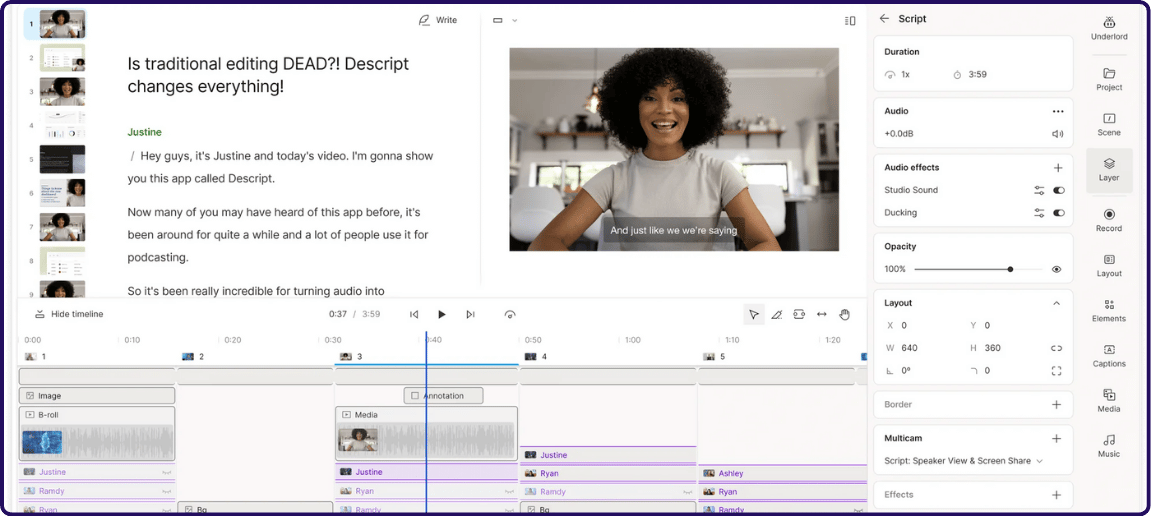Viewport: 1151px width, 517px height.
Task: Adjust the Opacity slider handle
Action: click(1010, 270)
